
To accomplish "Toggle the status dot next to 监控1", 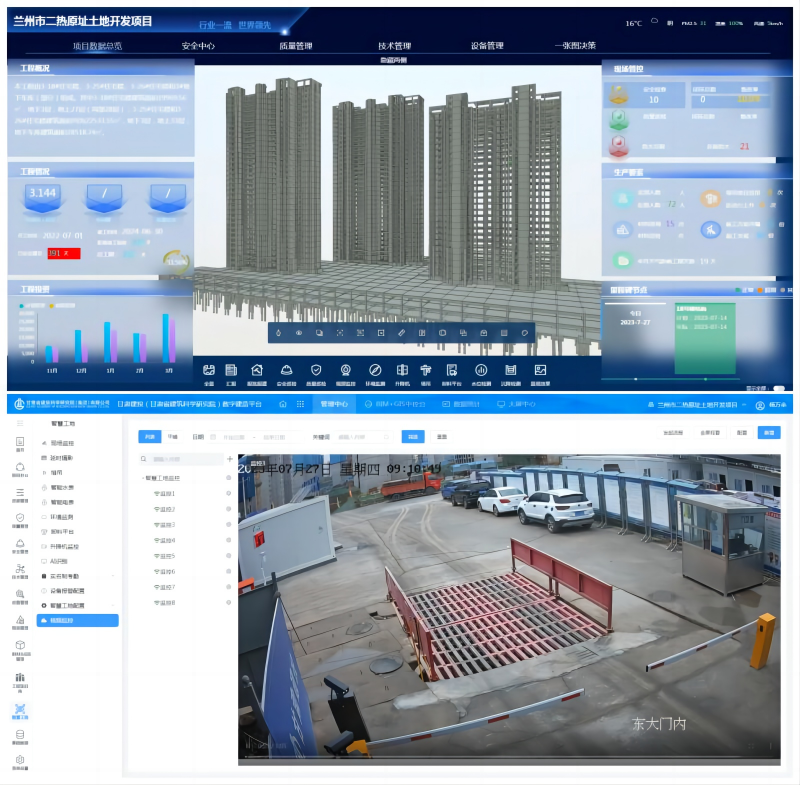I will 229,494.
